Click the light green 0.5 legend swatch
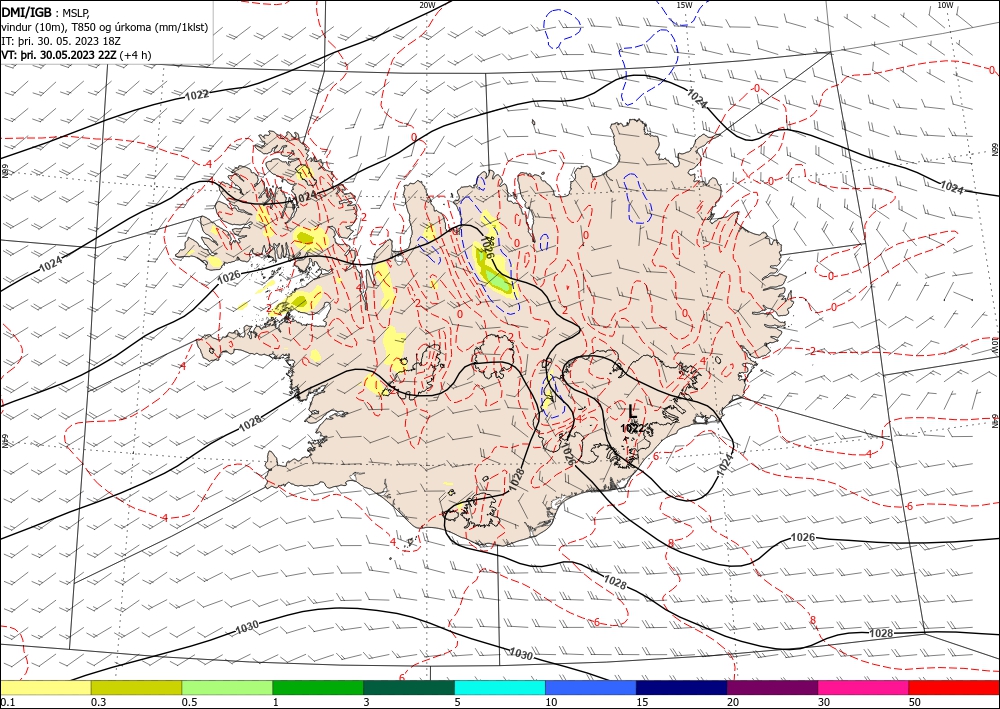 click(x=227, y=687)
